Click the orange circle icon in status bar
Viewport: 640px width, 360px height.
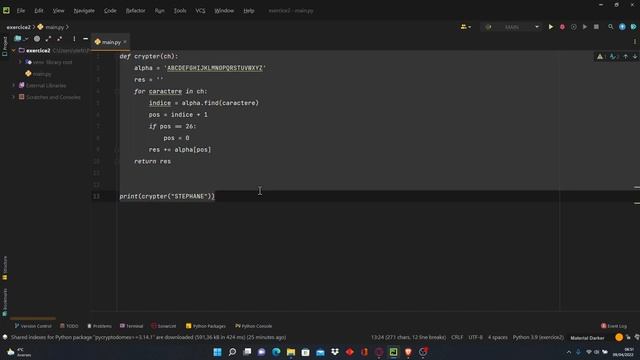pos(619,337)
